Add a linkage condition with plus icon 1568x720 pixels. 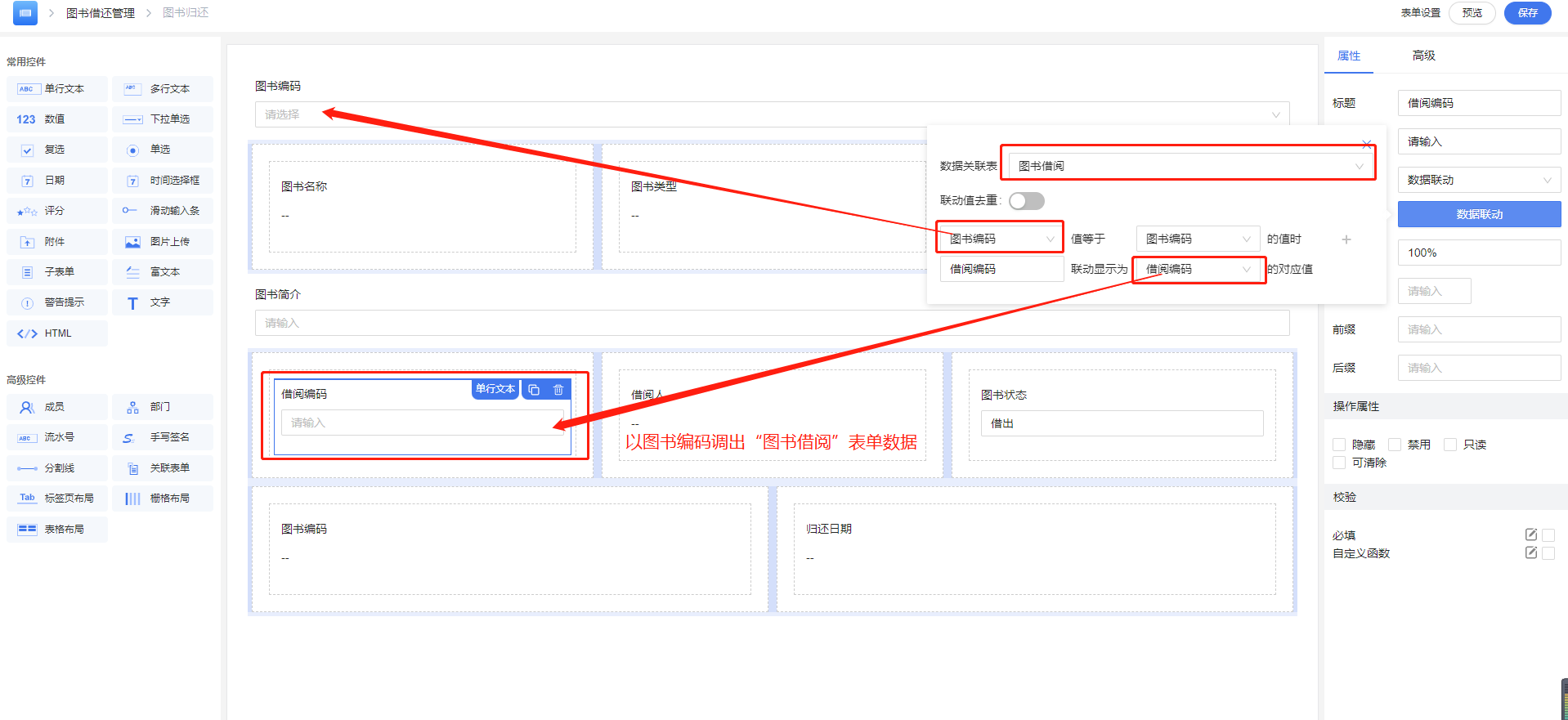(1346, 239)
